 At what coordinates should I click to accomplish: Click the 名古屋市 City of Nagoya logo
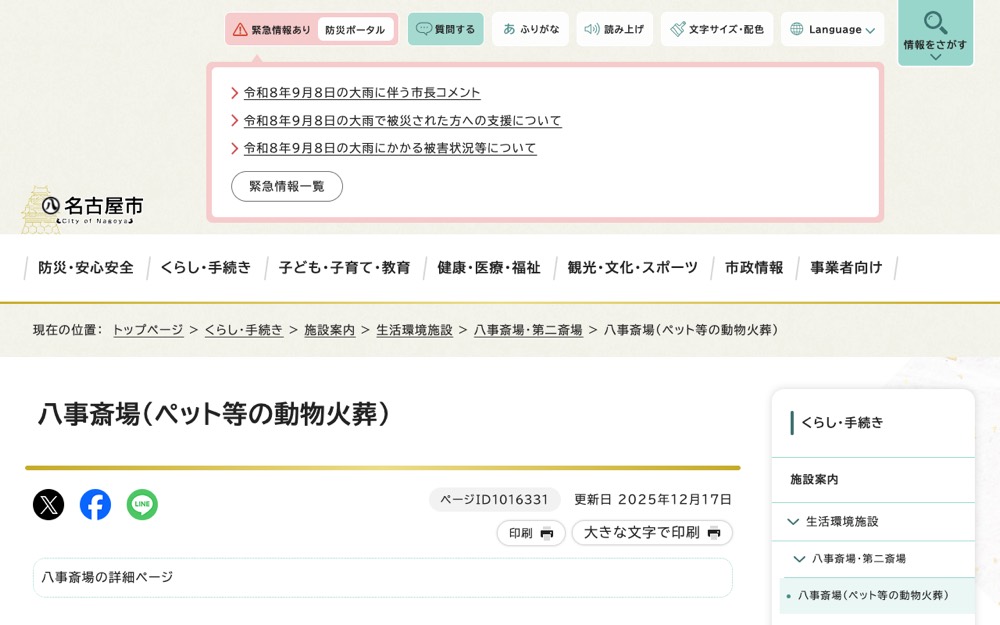(x=83, y=209)
